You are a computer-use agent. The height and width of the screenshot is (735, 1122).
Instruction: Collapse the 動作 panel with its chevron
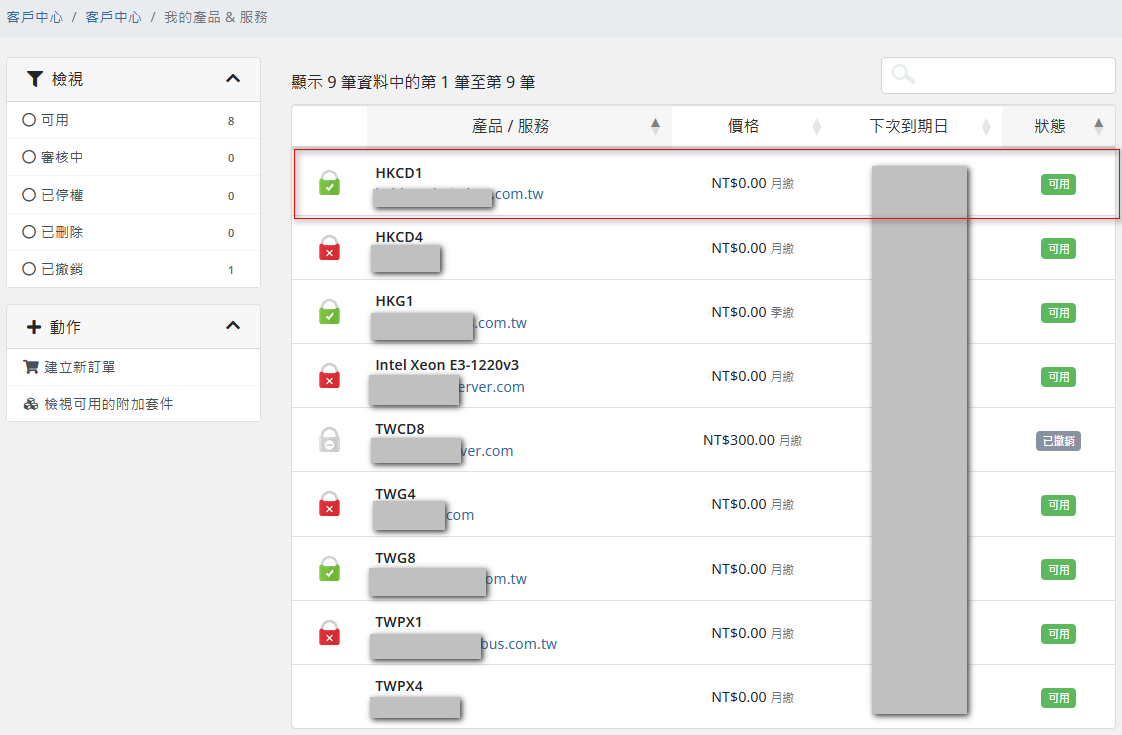tap(233, 326)
